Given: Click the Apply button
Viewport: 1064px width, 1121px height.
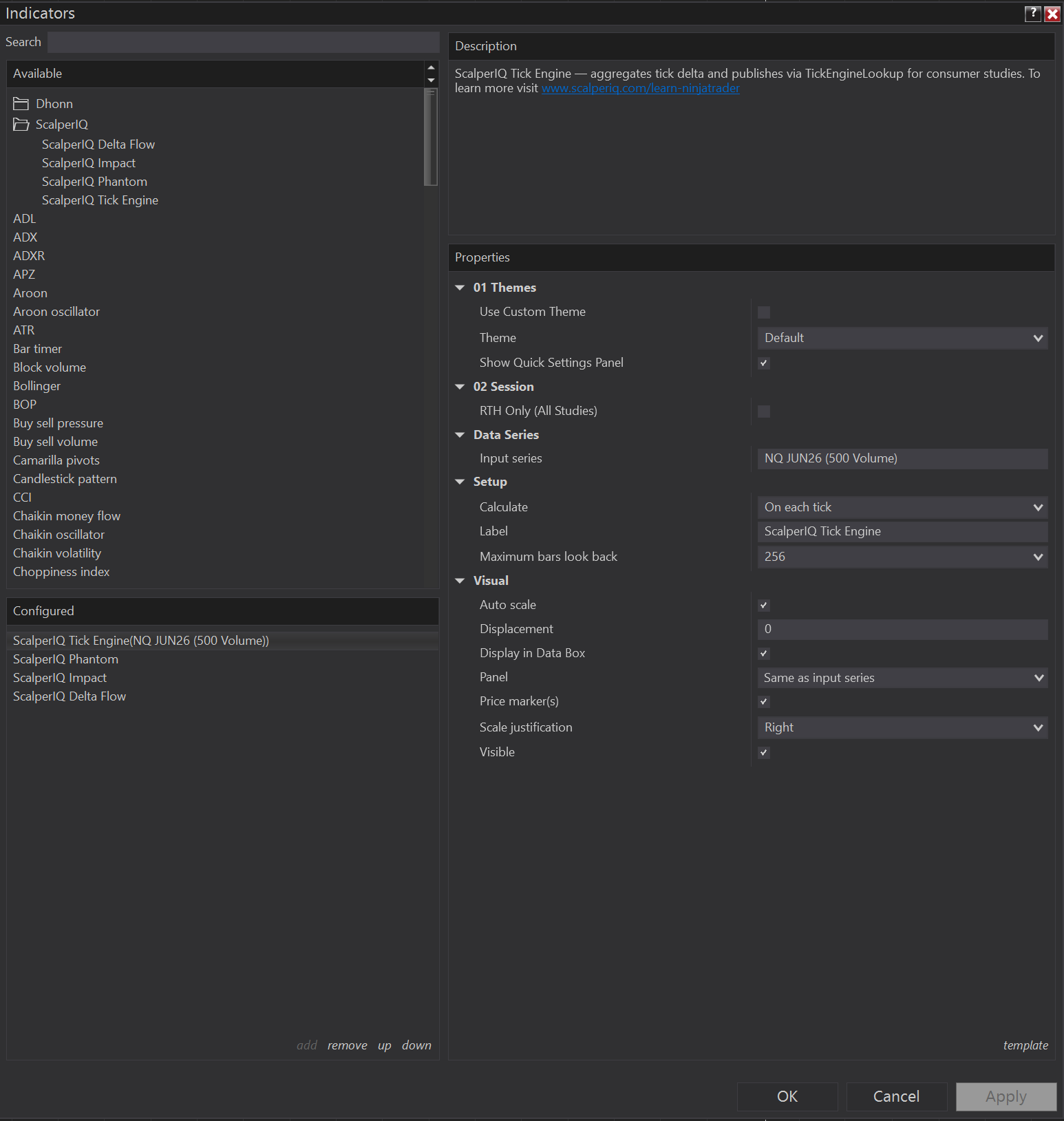Looking at the screenshot, I should (x=1006, y=1096).
